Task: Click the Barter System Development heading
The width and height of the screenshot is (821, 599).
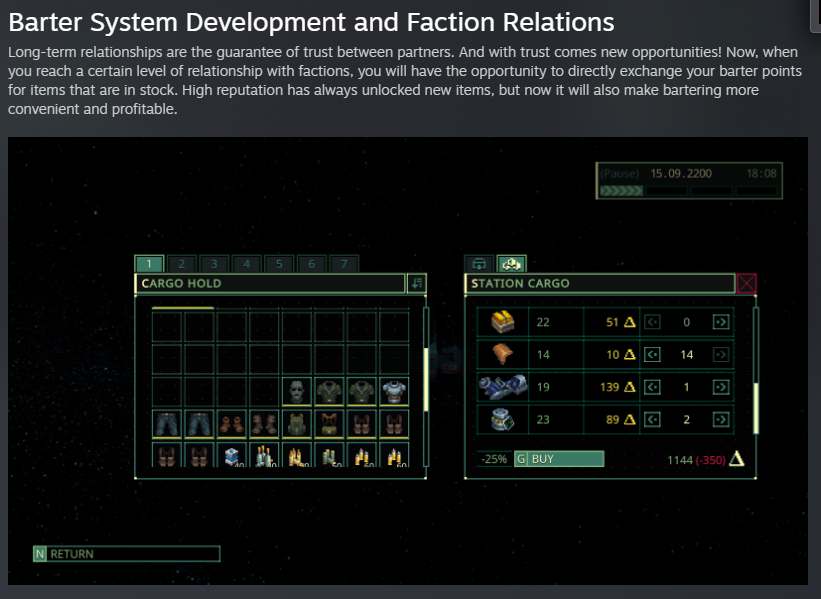Action: coord(311,22)
